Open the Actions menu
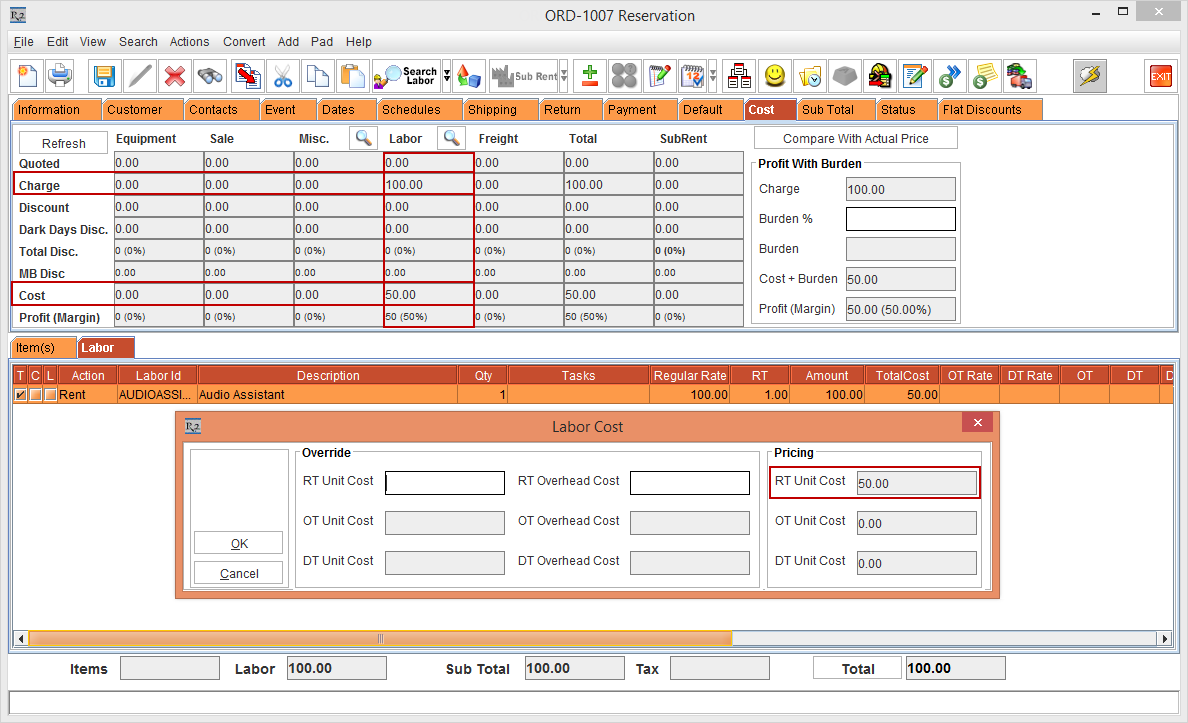The image size is (1188, 723). coord(189,42)
